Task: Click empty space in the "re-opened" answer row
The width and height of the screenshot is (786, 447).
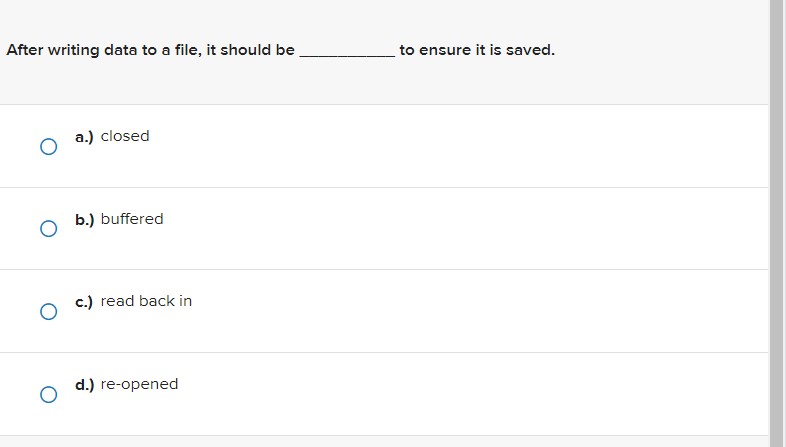Action: click(x=450, y=394)
